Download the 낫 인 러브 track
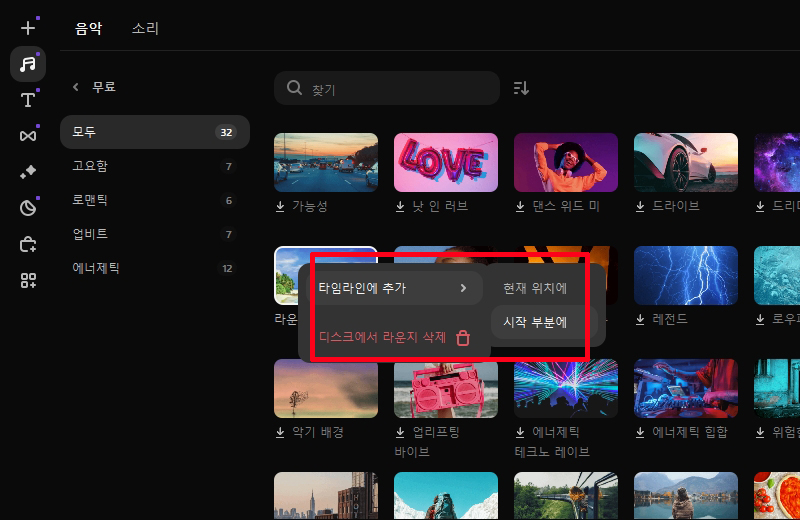The image size is (800, 520). (x=400, y=206)
